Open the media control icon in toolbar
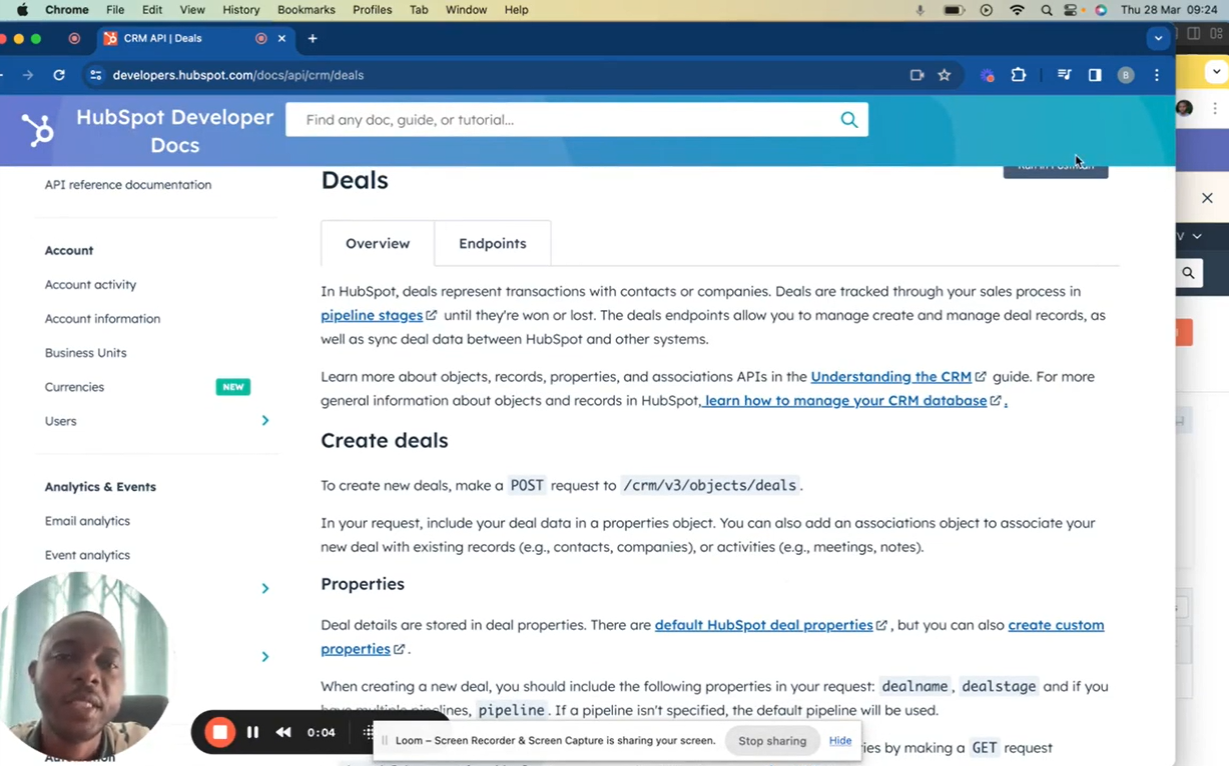1229x766 pixels. pyautogui.click(x=1064, y=75)
